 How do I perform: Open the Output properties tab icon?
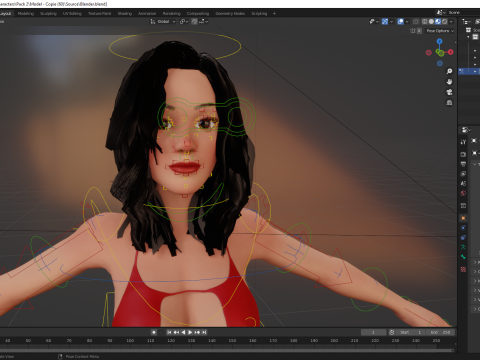coord(463,164)
